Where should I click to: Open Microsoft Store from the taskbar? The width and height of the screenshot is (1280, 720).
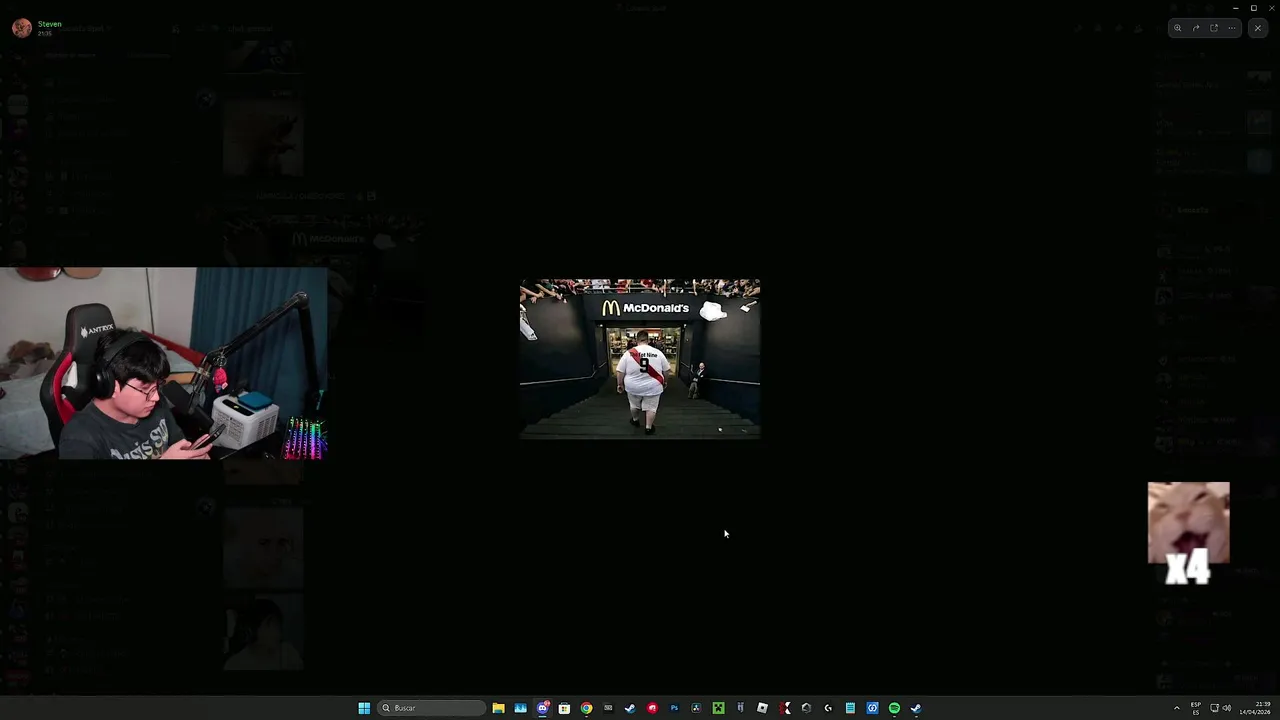click(x=564, y=708)
